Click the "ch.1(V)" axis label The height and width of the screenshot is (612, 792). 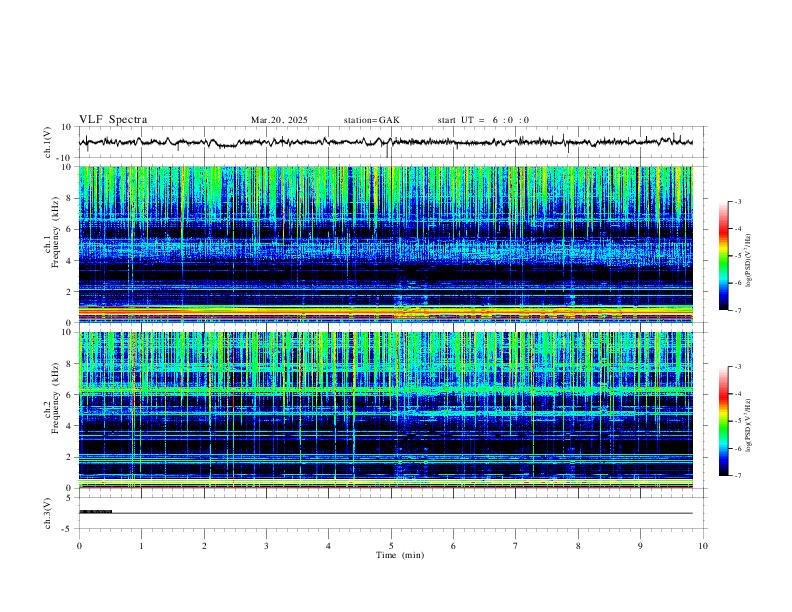(48, 142)
